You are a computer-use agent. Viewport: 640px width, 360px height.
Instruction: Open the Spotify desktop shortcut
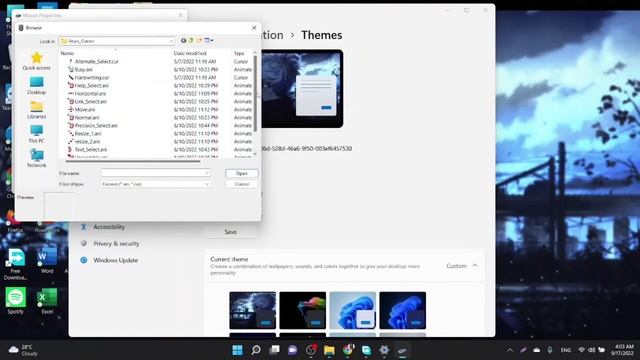tap(16, 301)
